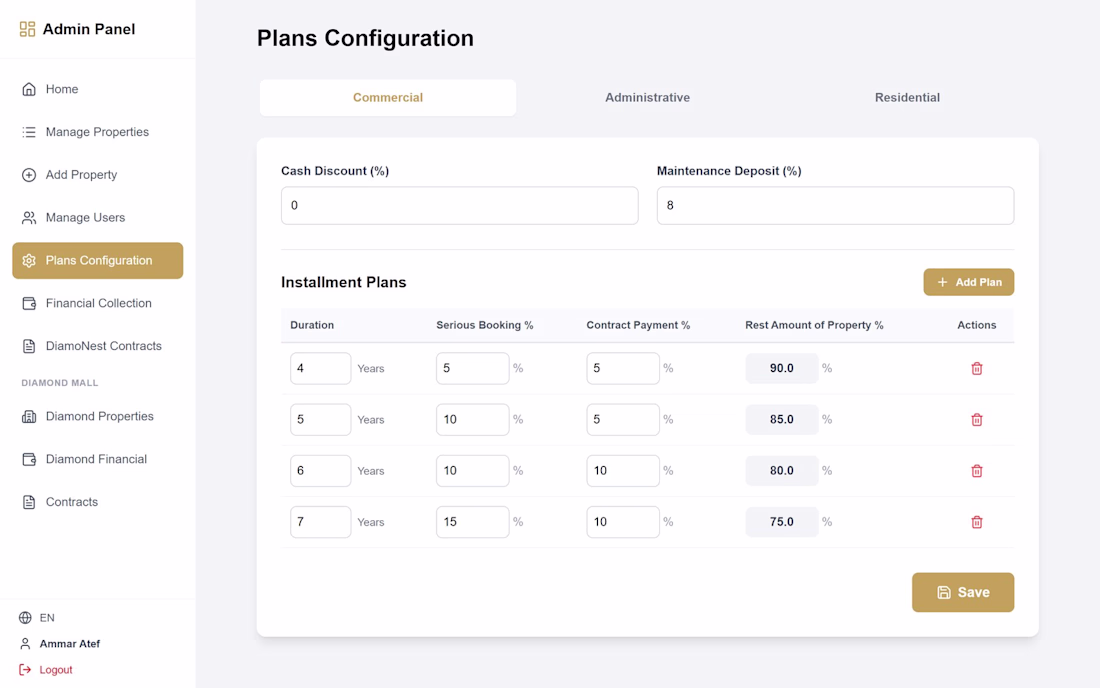Delete the 6 Years installment plan
1100x688 pixels.
(x=977, y=471)
